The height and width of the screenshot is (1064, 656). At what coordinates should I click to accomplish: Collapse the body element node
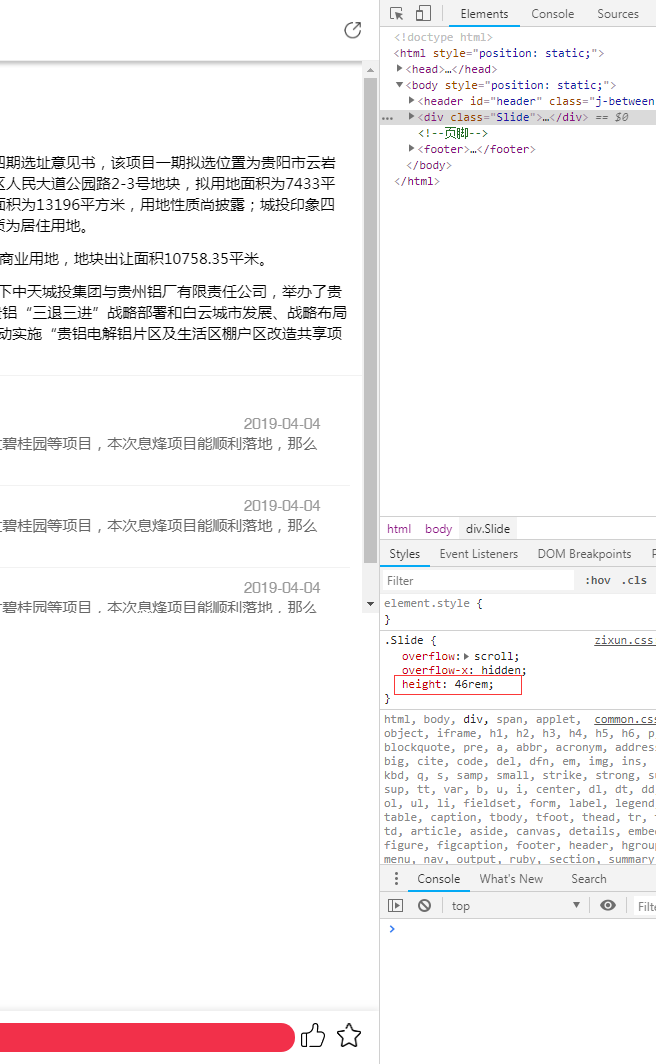pyautogui.click(x=400, y=85)
